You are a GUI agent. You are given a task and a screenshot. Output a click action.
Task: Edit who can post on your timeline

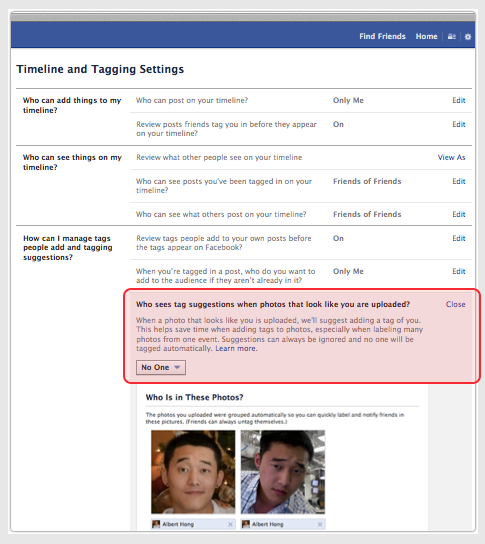click(x=459, y=100)
